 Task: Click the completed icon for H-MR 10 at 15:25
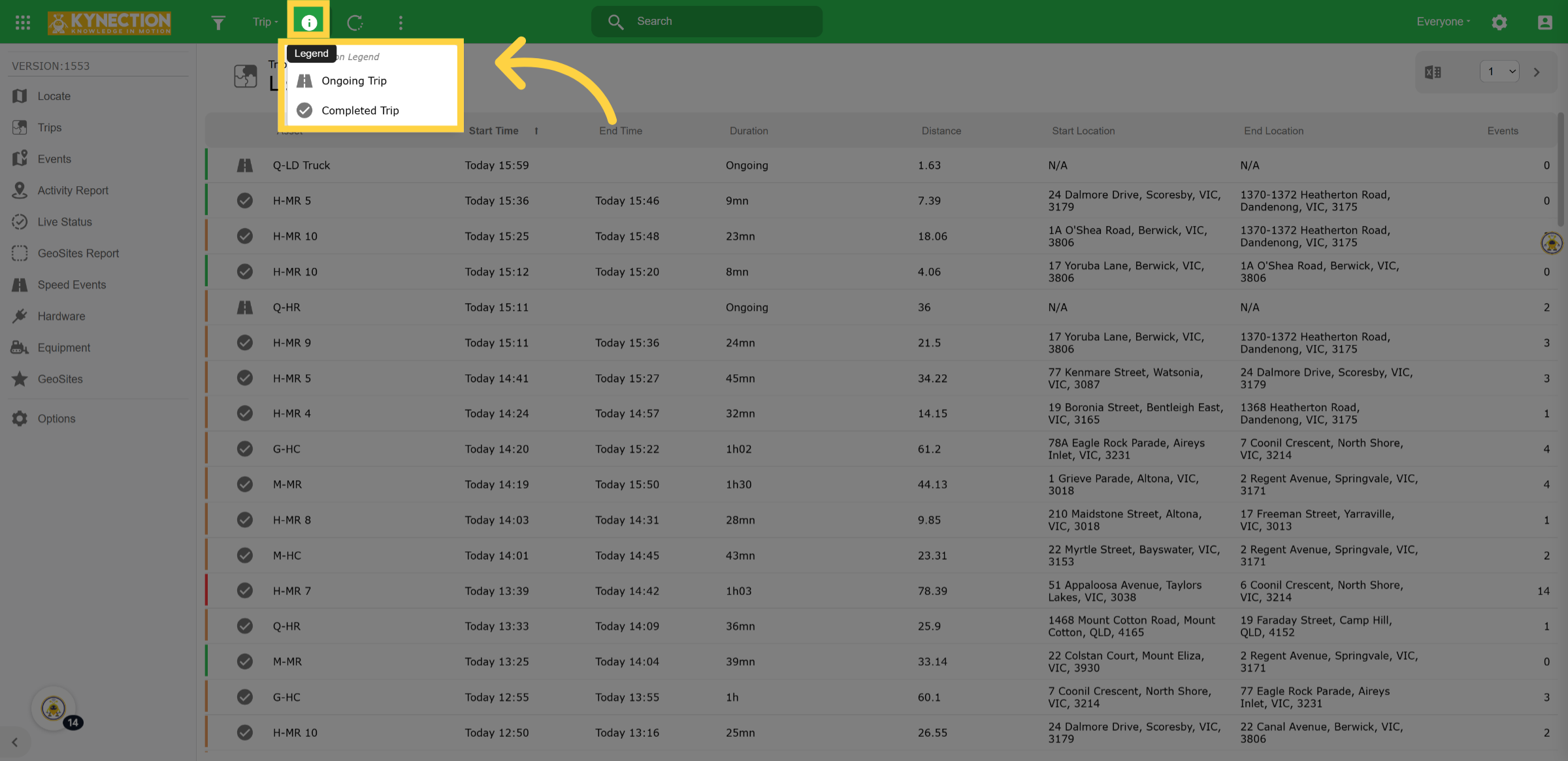tap(245, 236)
